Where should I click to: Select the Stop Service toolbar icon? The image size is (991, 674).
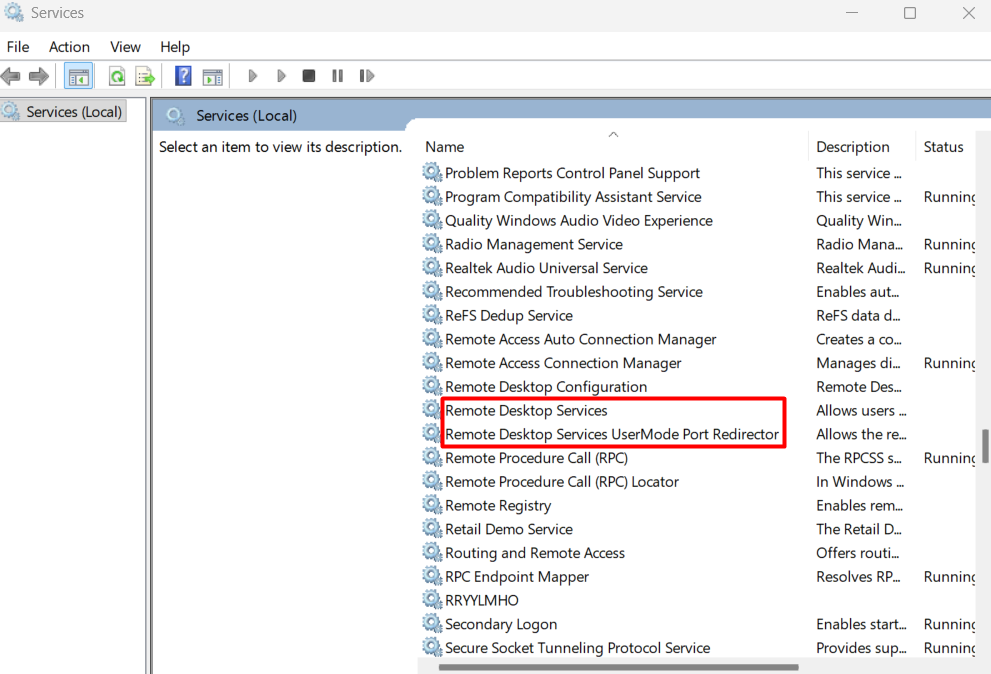tap(308, 75)
